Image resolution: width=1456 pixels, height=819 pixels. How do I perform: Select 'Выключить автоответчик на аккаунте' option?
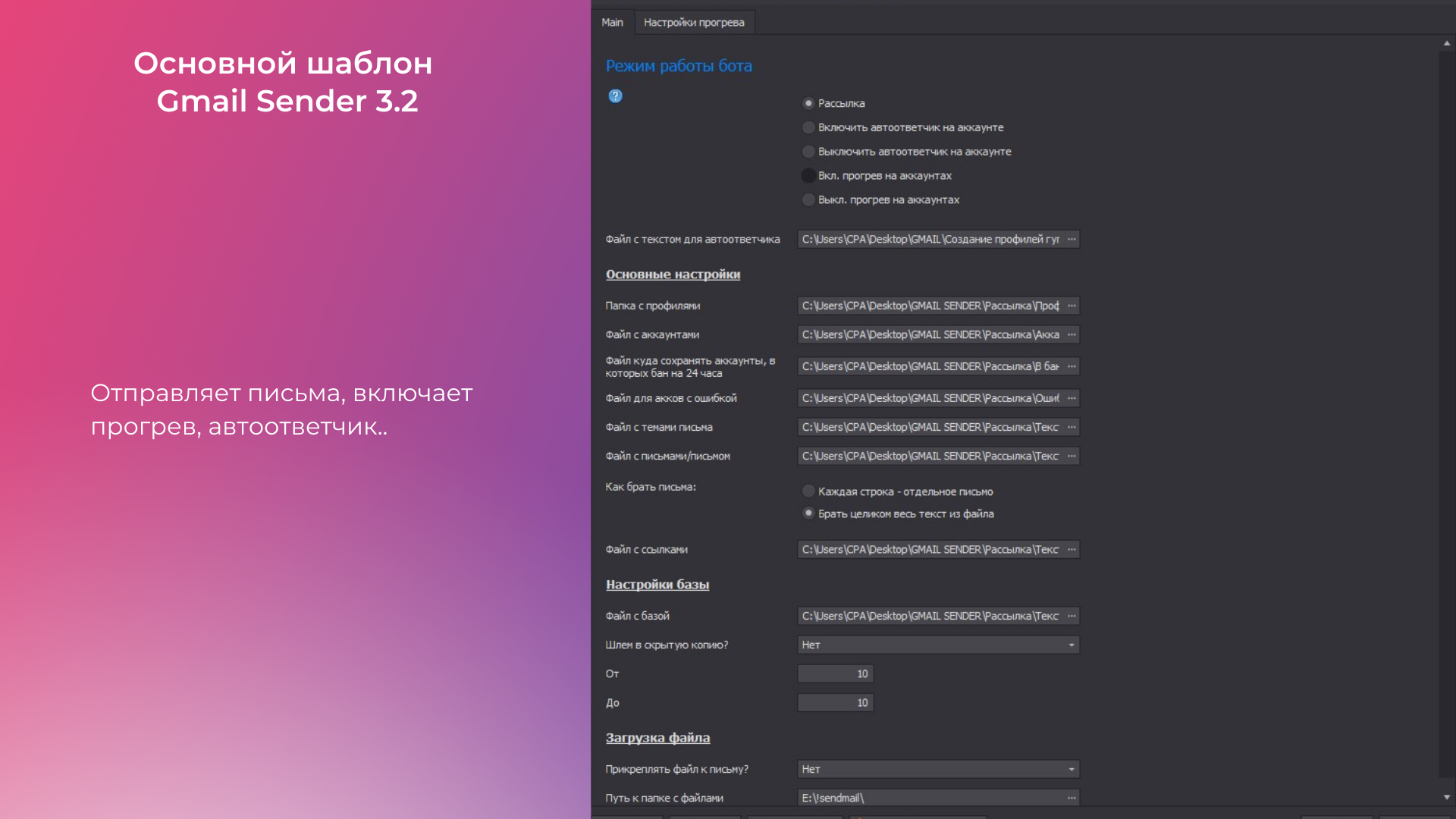808,152
